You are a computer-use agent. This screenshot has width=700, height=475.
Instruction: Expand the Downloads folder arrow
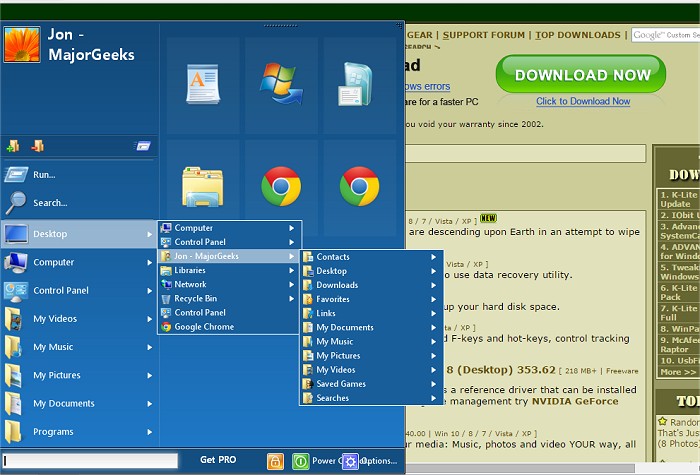point(434,285)
